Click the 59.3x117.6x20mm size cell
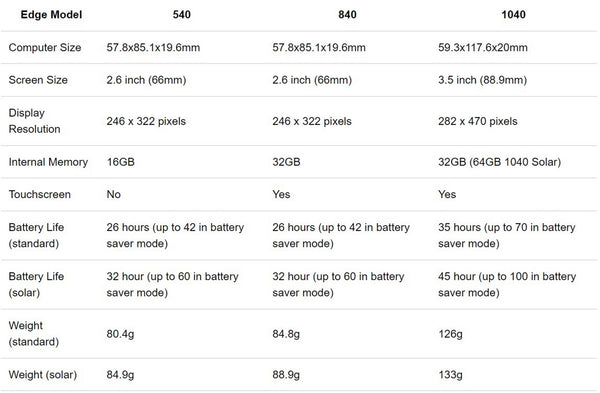The width and height of the screenshot is (600, 393). click(483, 47)
